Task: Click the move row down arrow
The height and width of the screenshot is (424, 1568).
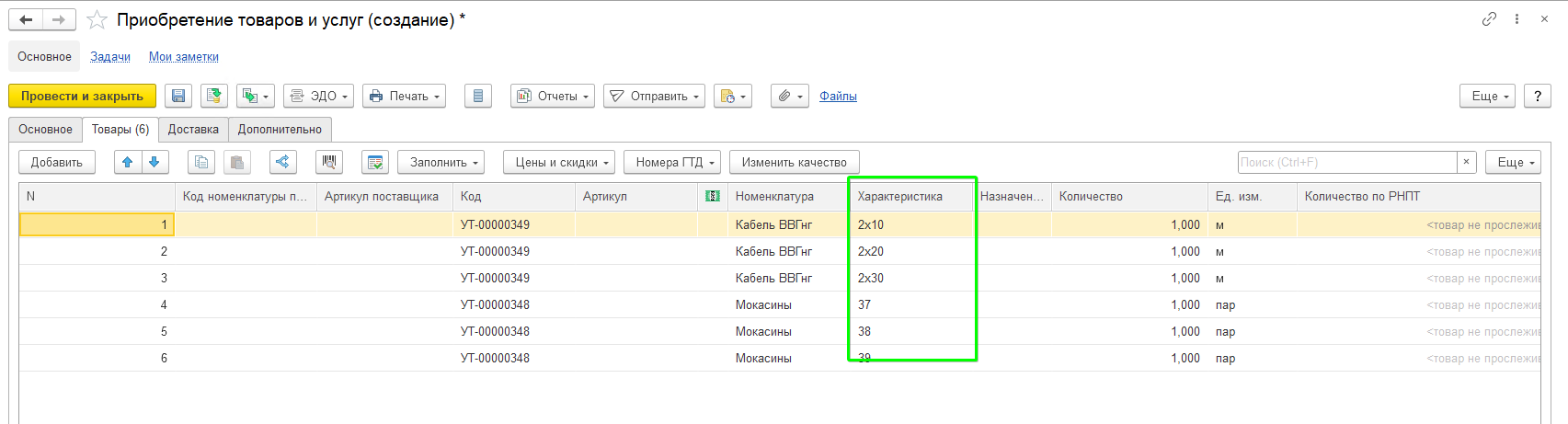Action: coord(155,162)
